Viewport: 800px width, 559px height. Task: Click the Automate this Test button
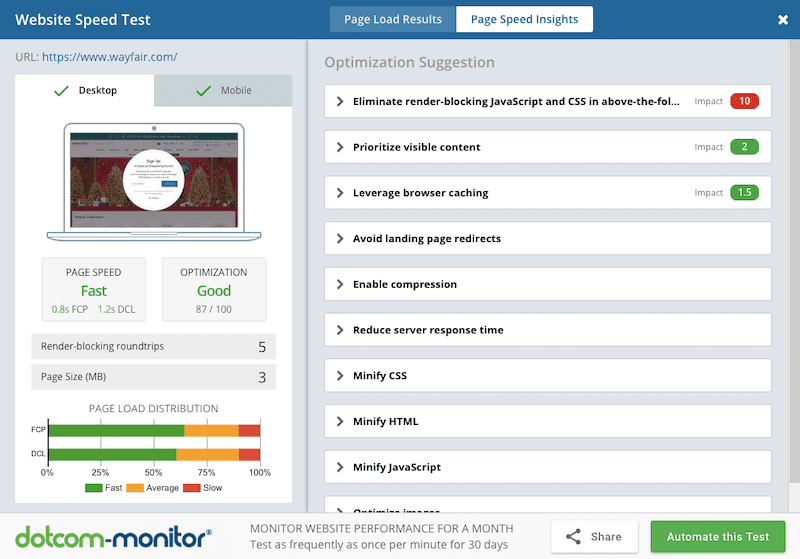coord(718,537)
